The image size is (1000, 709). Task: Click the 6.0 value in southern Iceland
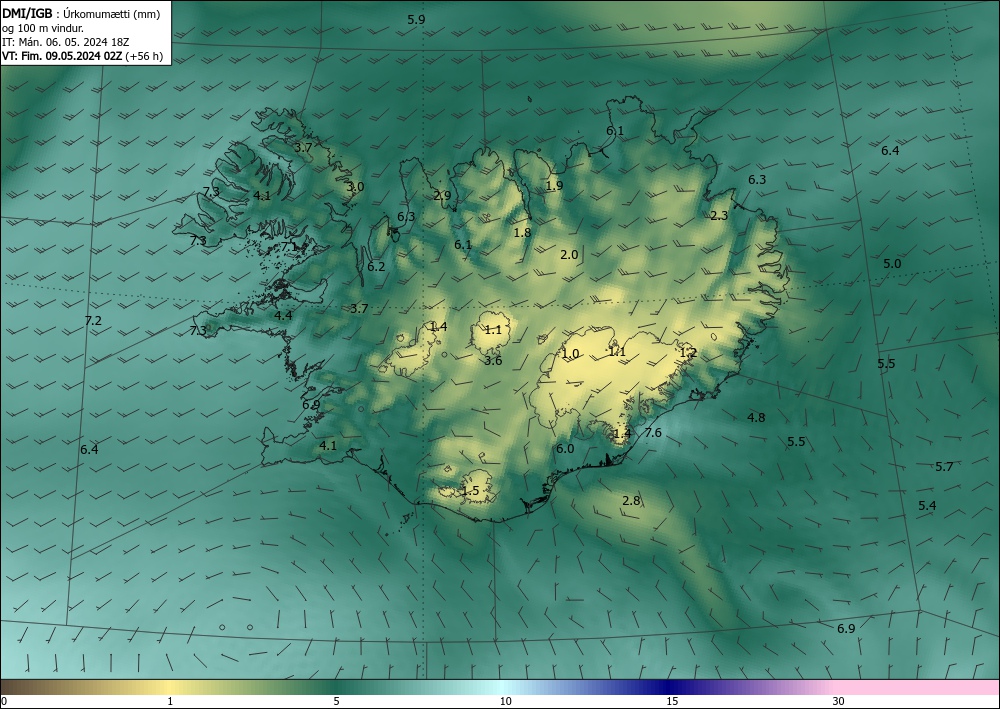coord(565,449)
